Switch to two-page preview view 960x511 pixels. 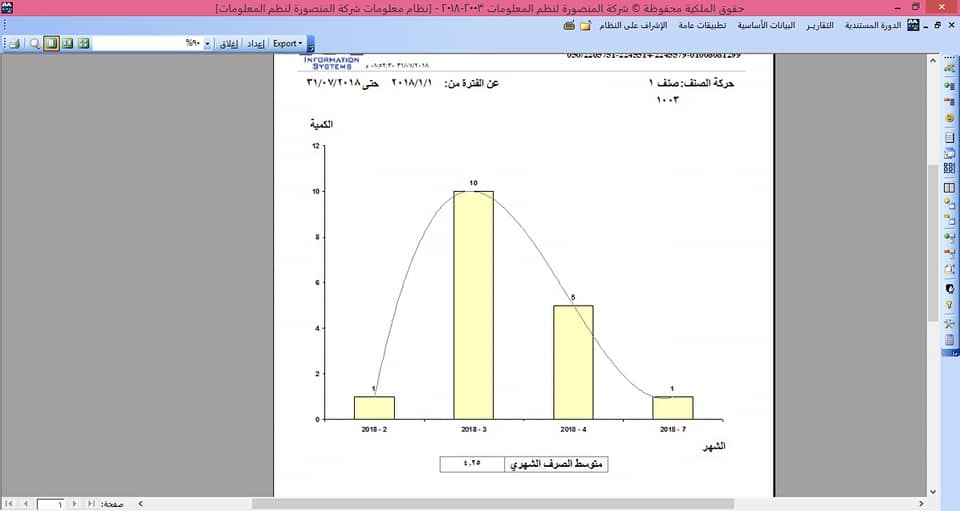pyautogui.click(x=67, y=43)
